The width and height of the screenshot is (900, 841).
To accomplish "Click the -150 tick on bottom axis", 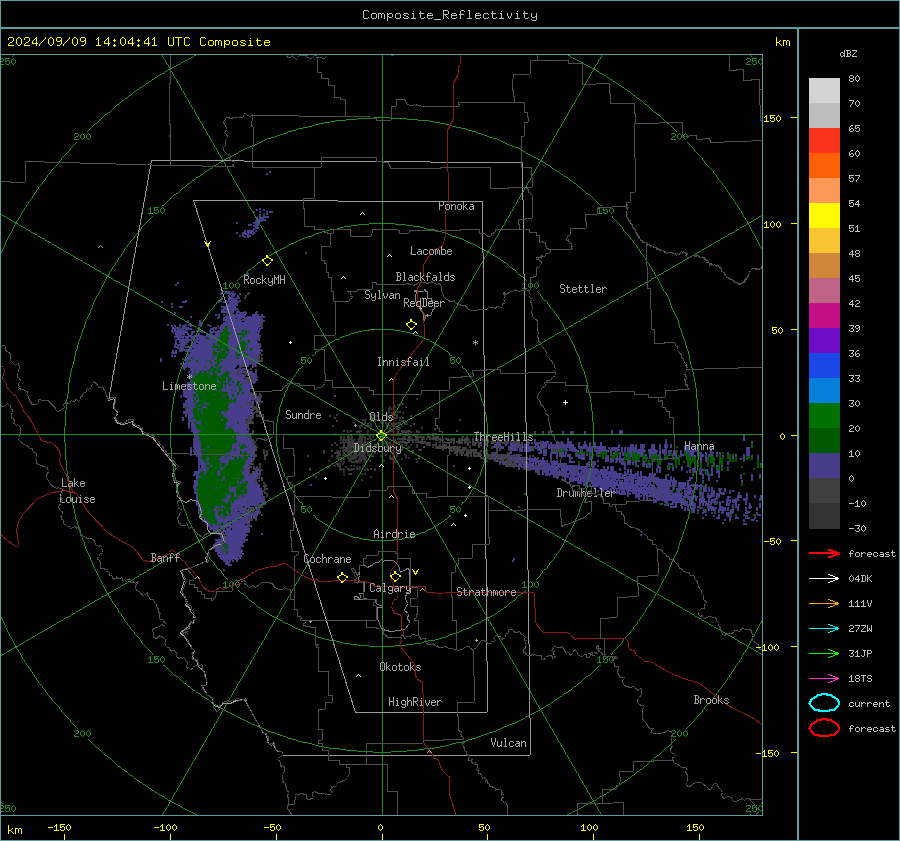I will [x=59, y=827].
